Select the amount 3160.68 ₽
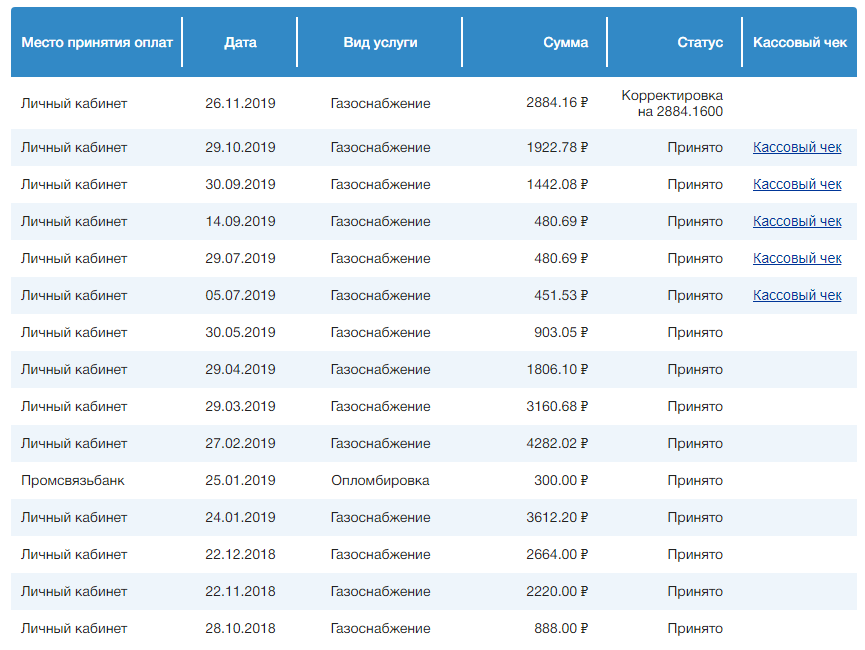Image resolution: width=865 pixels, height=650 pixels. (x=557, y=406)
